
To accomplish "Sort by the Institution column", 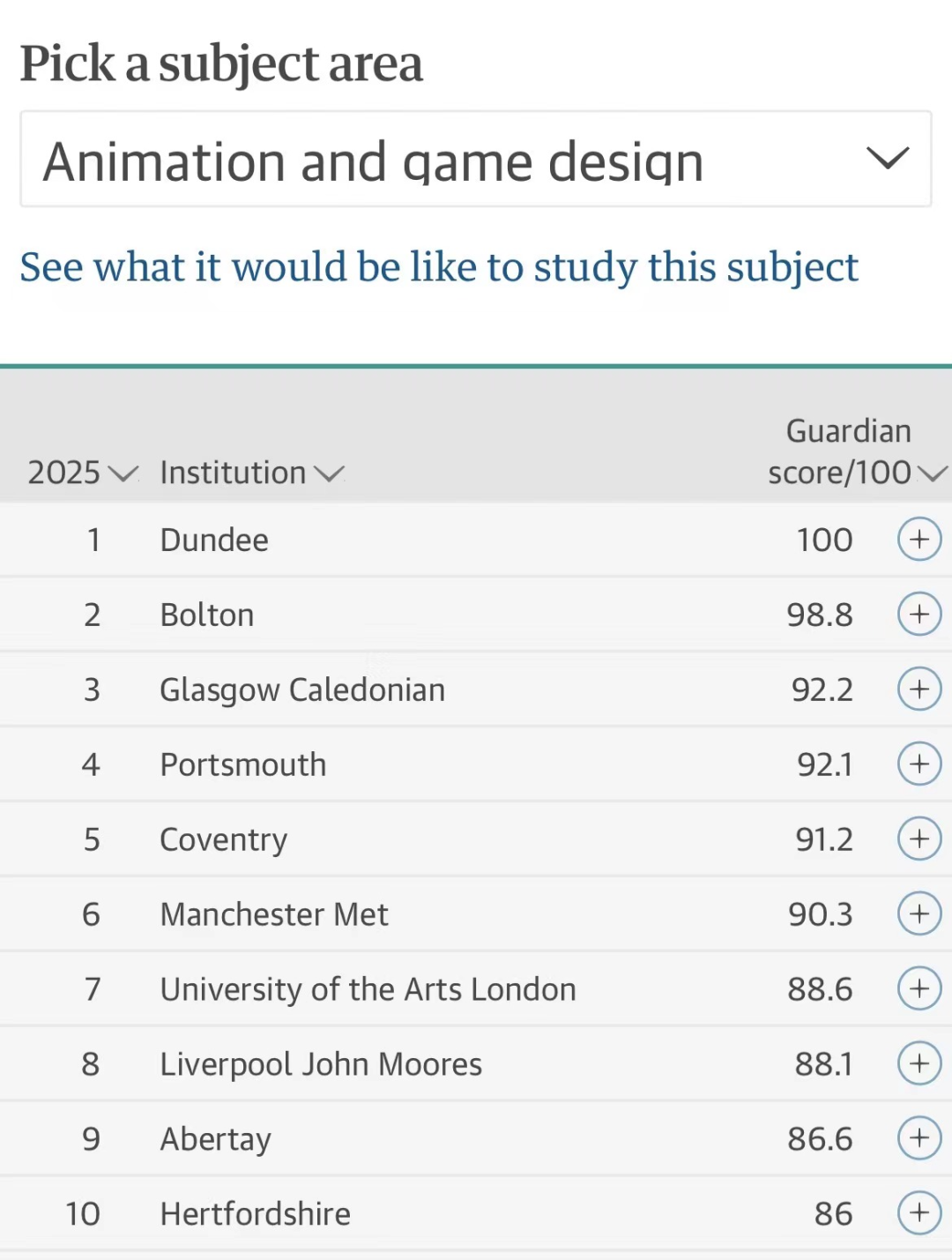I will (x=251, y=473).
